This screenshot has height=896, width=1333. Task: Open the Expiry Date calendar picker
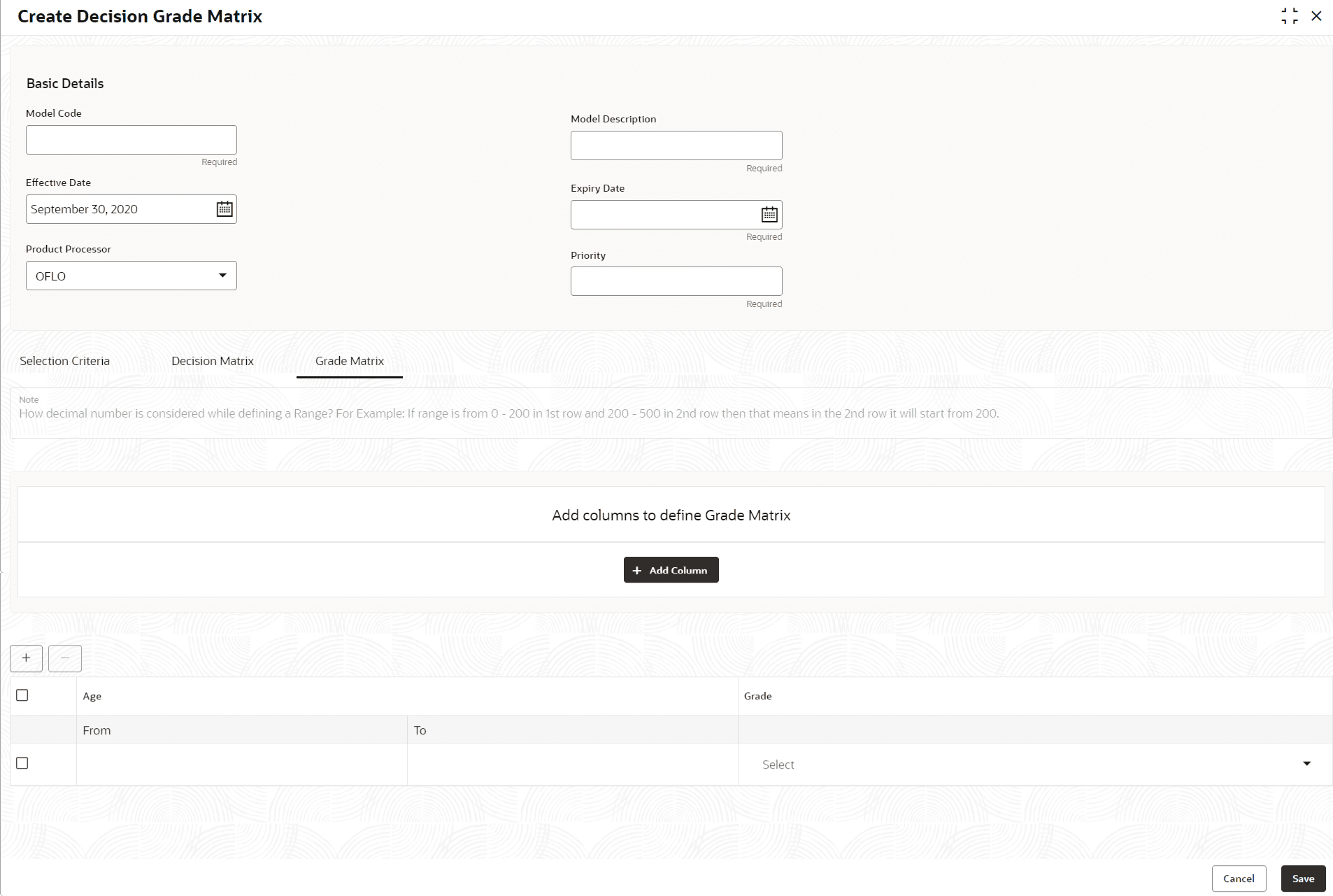click(769, 215)
